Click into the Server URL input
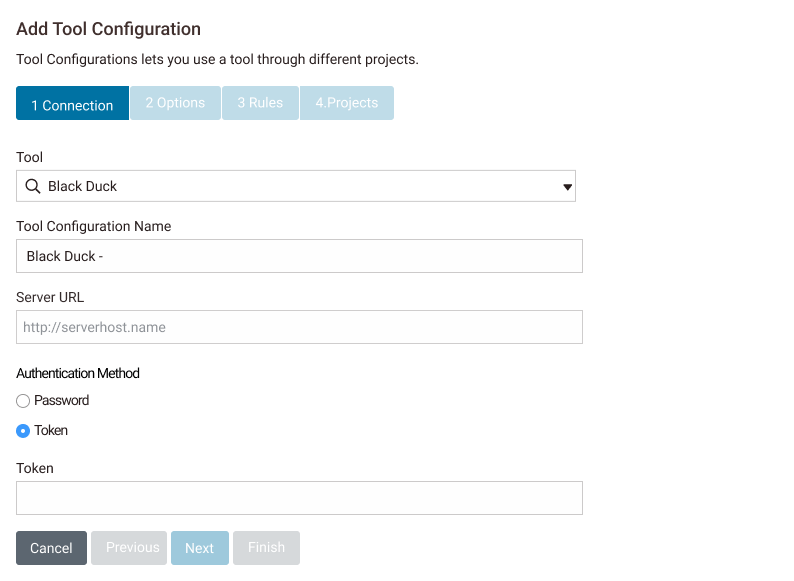 (x=299, y=327)
